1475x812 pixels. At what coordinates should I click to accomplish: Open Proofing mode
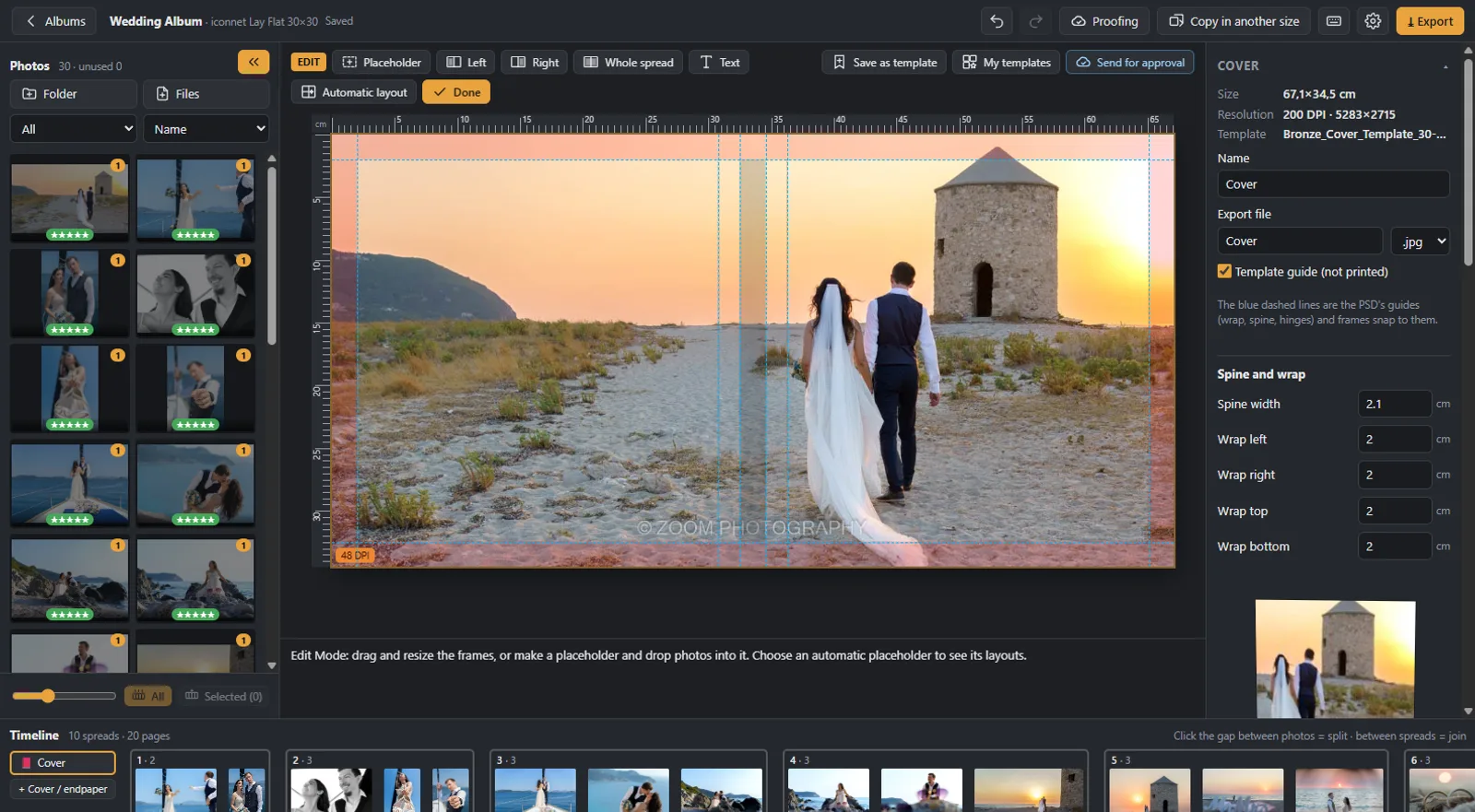(x=1104, y=21)
